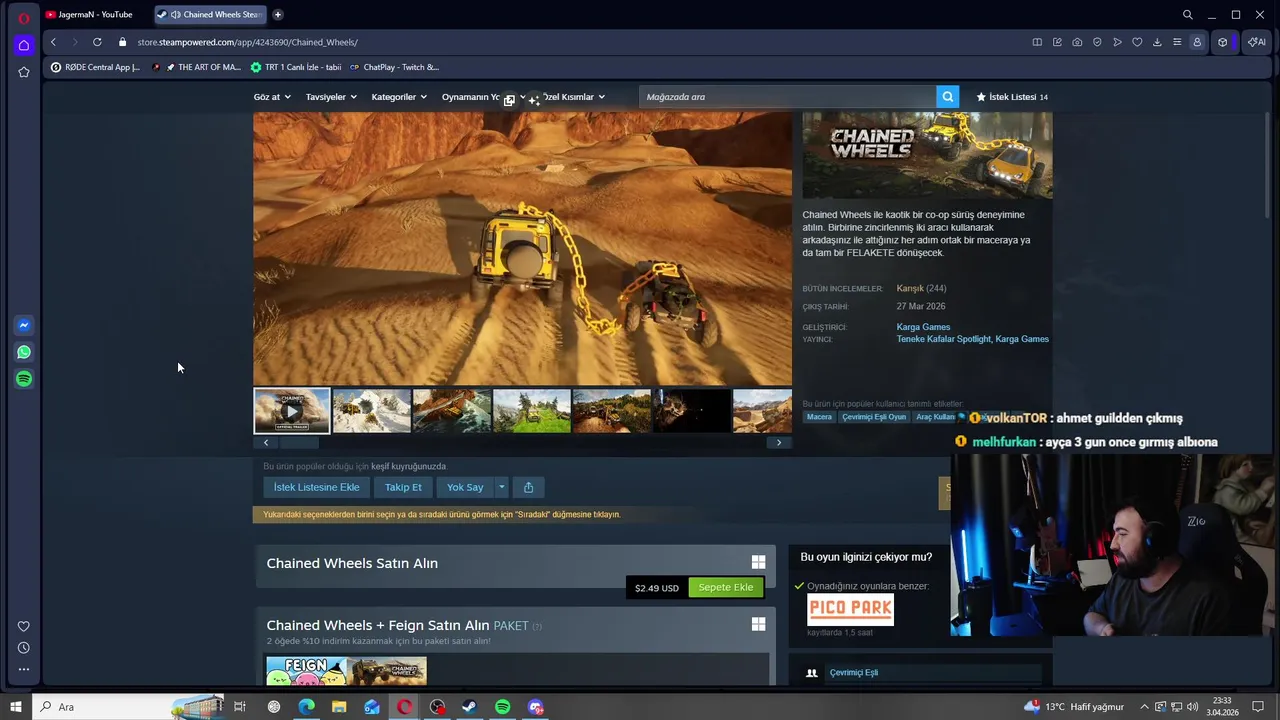Expand the Tavsiyeler menu
This screenshot has height=720, width=1280.
(x=330, y=97)
